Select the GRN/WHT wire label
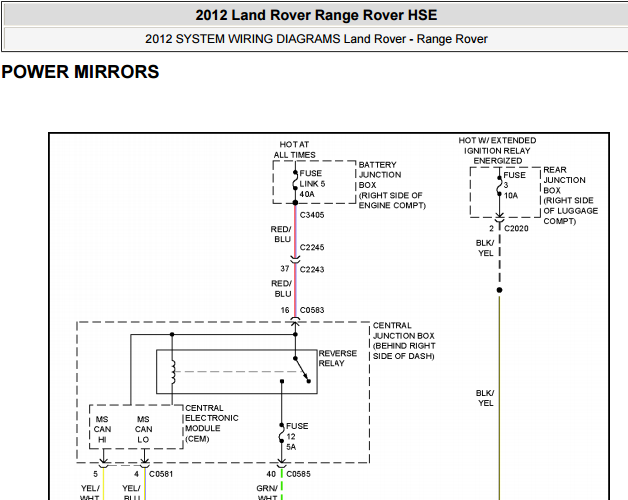This screenshot has width=628, height=500. coord(267,493)
